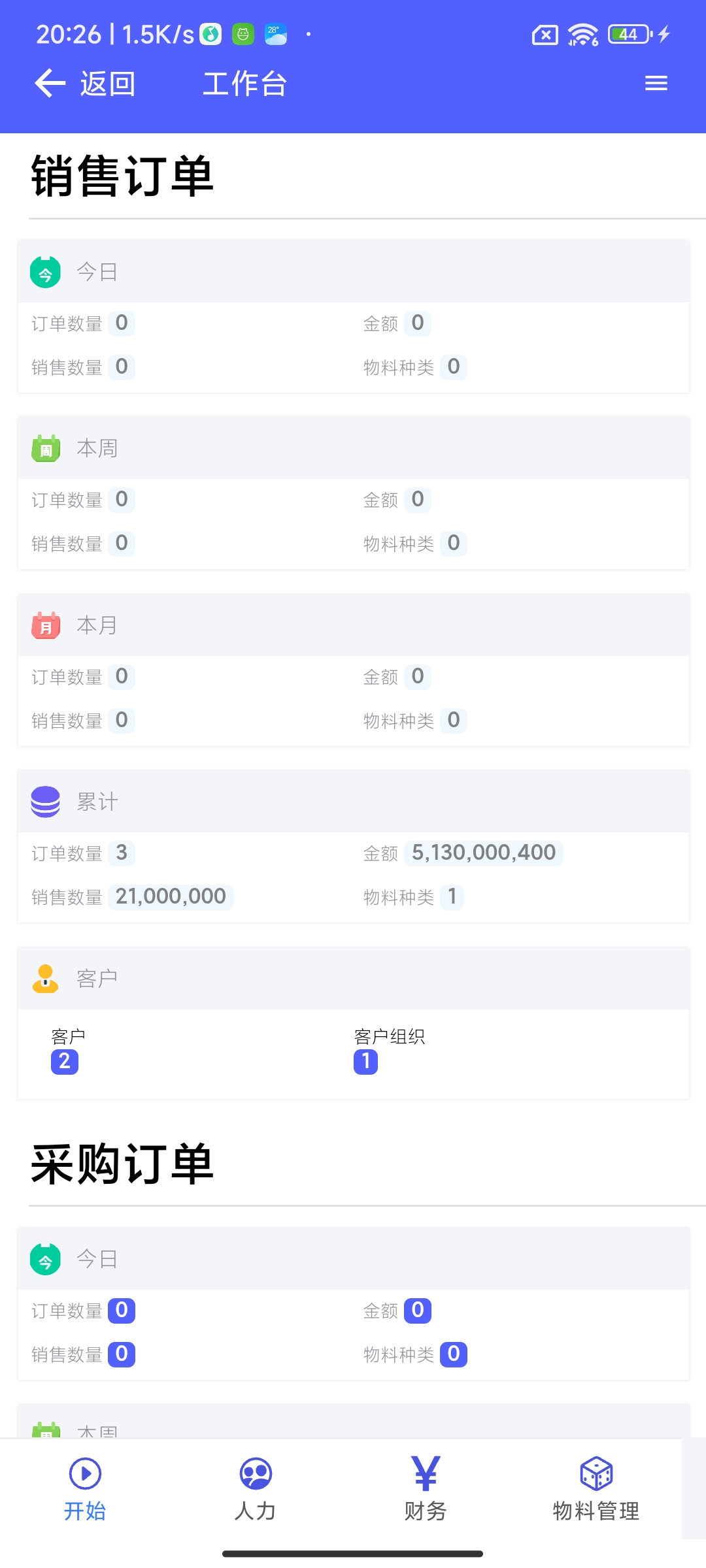Tap the 今日 icon under 采购订单

pyautogui.click(x=45, y=1259)
